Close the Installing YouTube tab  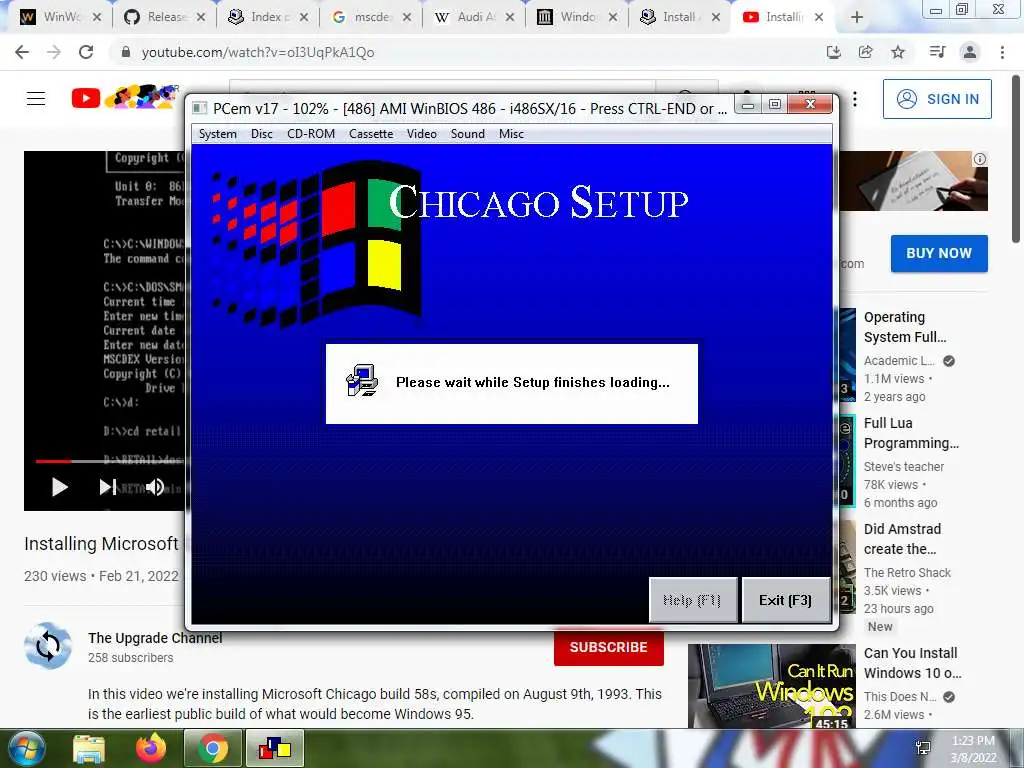point(819,18)
